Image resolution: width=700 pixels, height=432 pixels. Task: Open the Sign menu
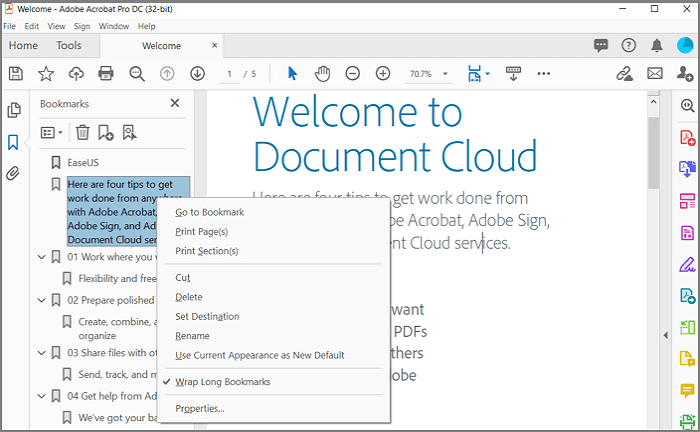coord(82,26)
